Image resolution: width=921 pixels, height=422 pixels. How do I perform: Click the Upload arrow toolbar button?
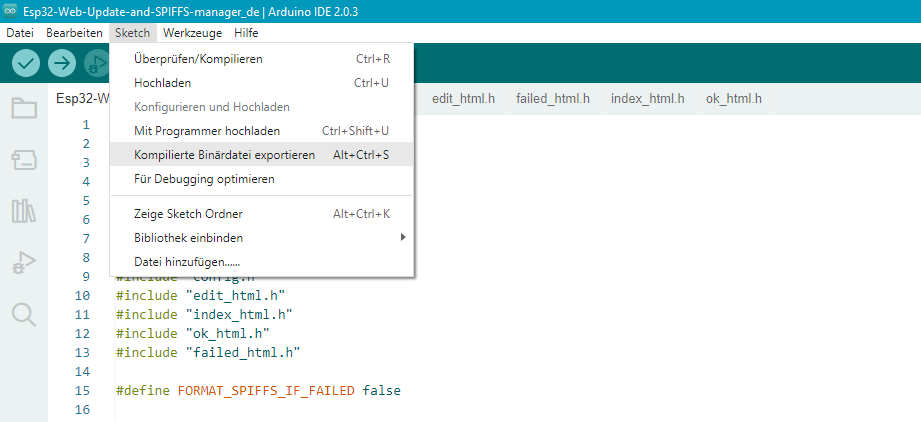pos(62,63)
